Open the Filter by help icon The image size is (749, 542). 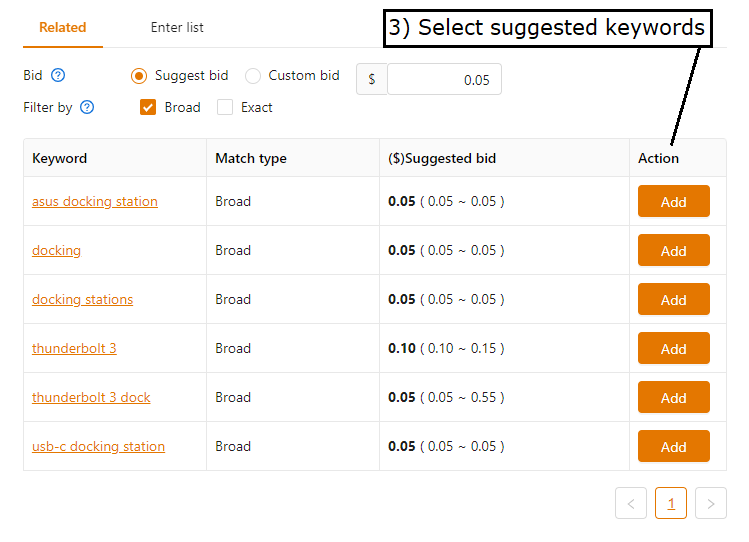pyautogui.click(x=87, y=107)
